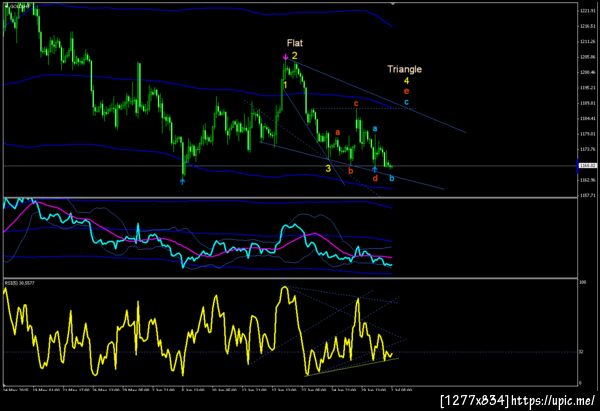Select the yellow wave label '1'

285,85
